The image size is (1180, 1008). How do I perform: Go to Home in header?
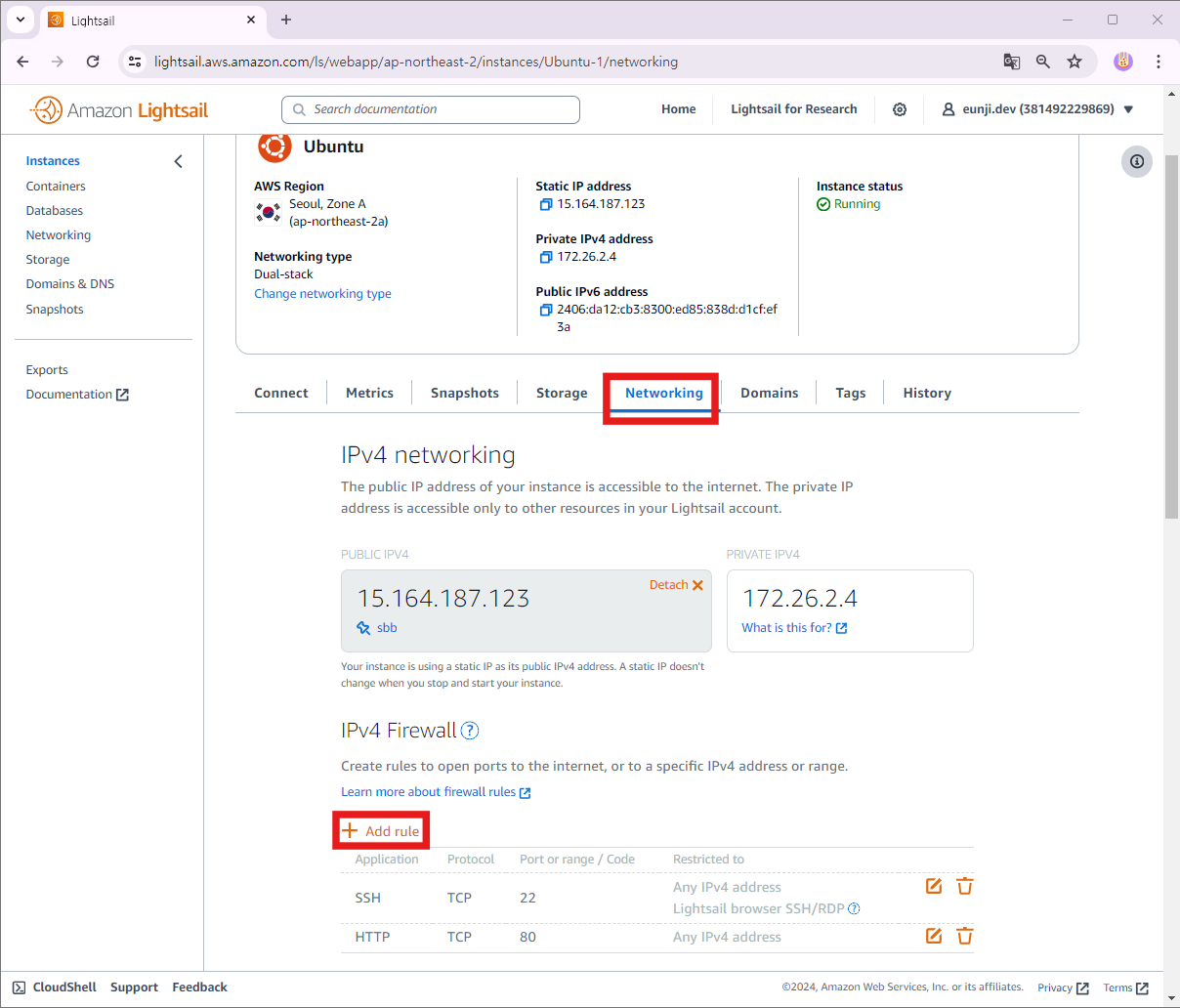click(x=679, y=109)
